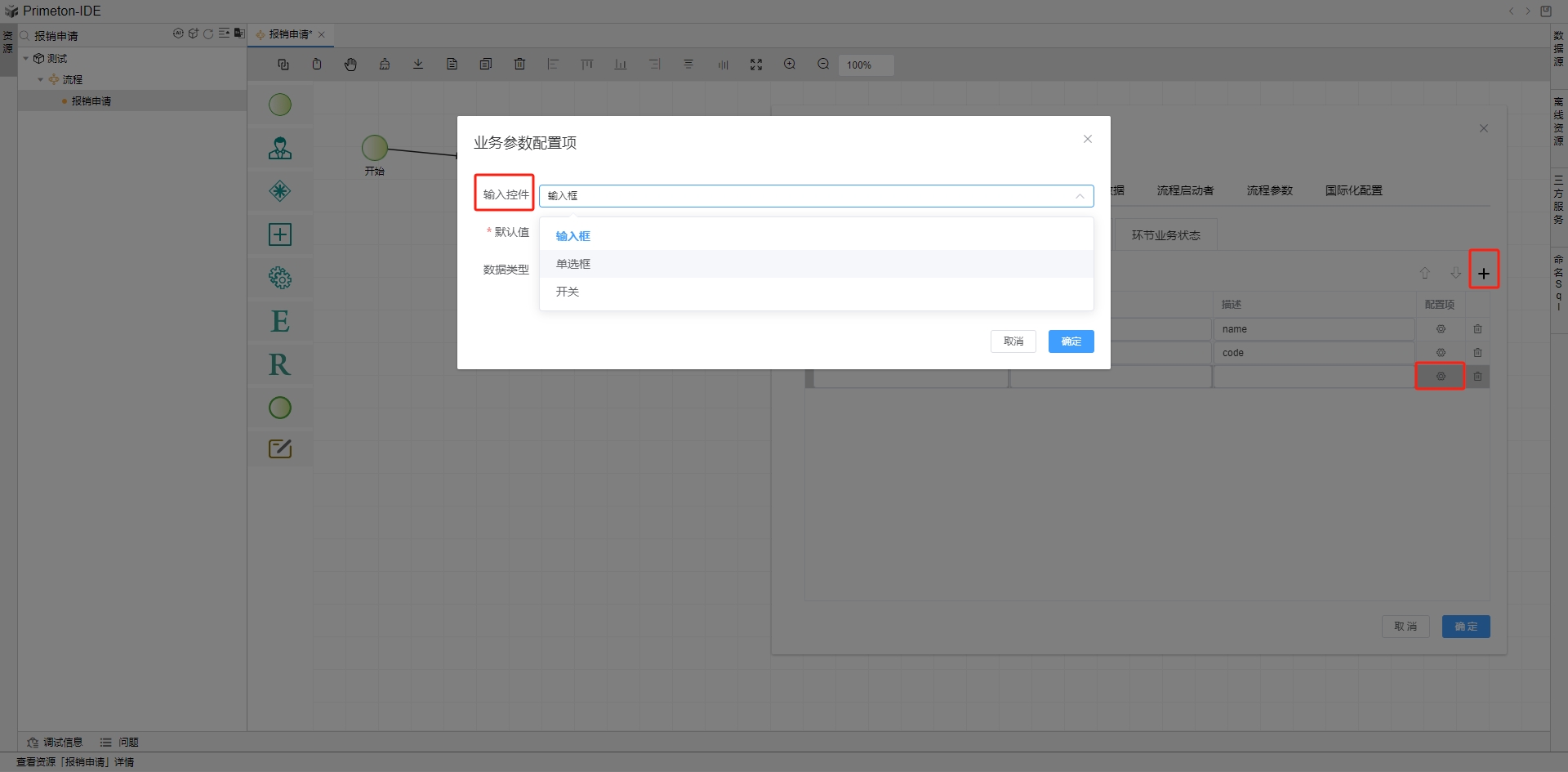Viewport: 1568px width, 772px height.
Task: Select the hand pan tool in toolbar
Action: [350, 65]
